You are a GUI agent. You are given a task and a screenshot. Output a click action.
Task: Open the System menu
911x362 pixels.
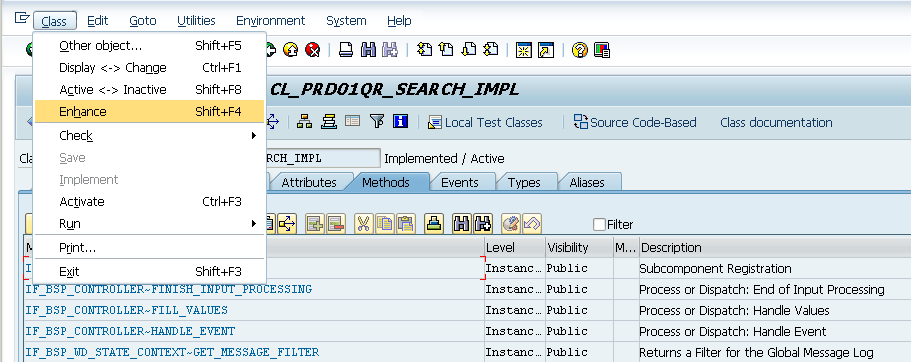click(346, 21)
